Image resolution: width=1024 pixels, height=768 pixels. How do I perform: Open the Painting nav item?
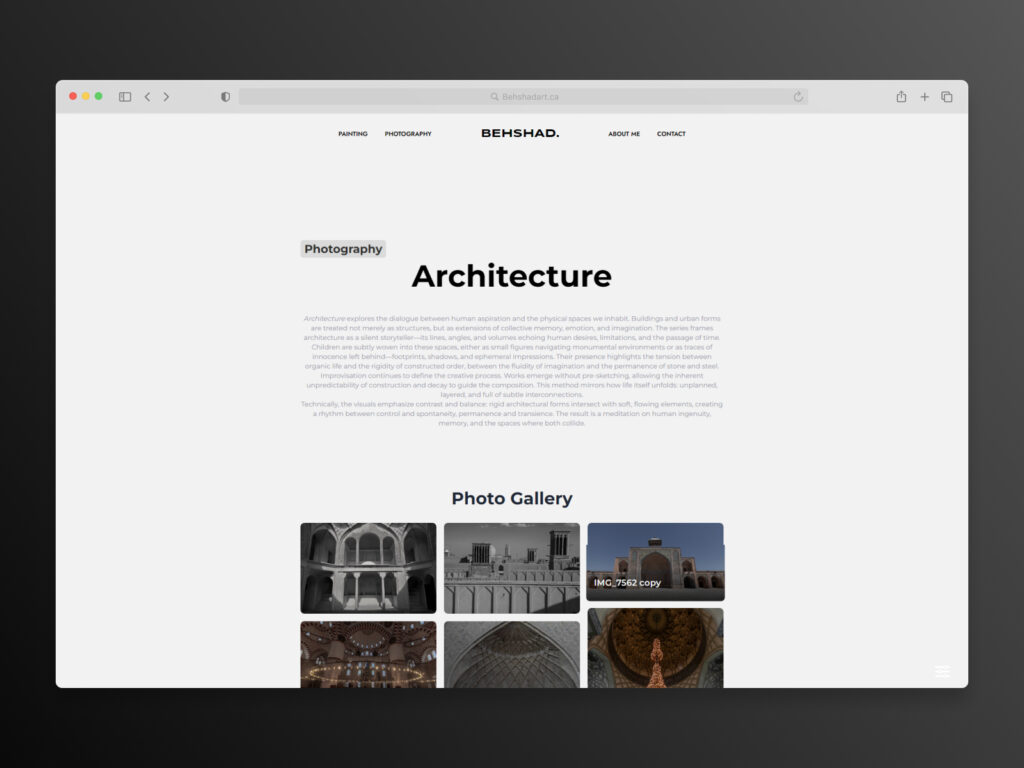(353, 134)
